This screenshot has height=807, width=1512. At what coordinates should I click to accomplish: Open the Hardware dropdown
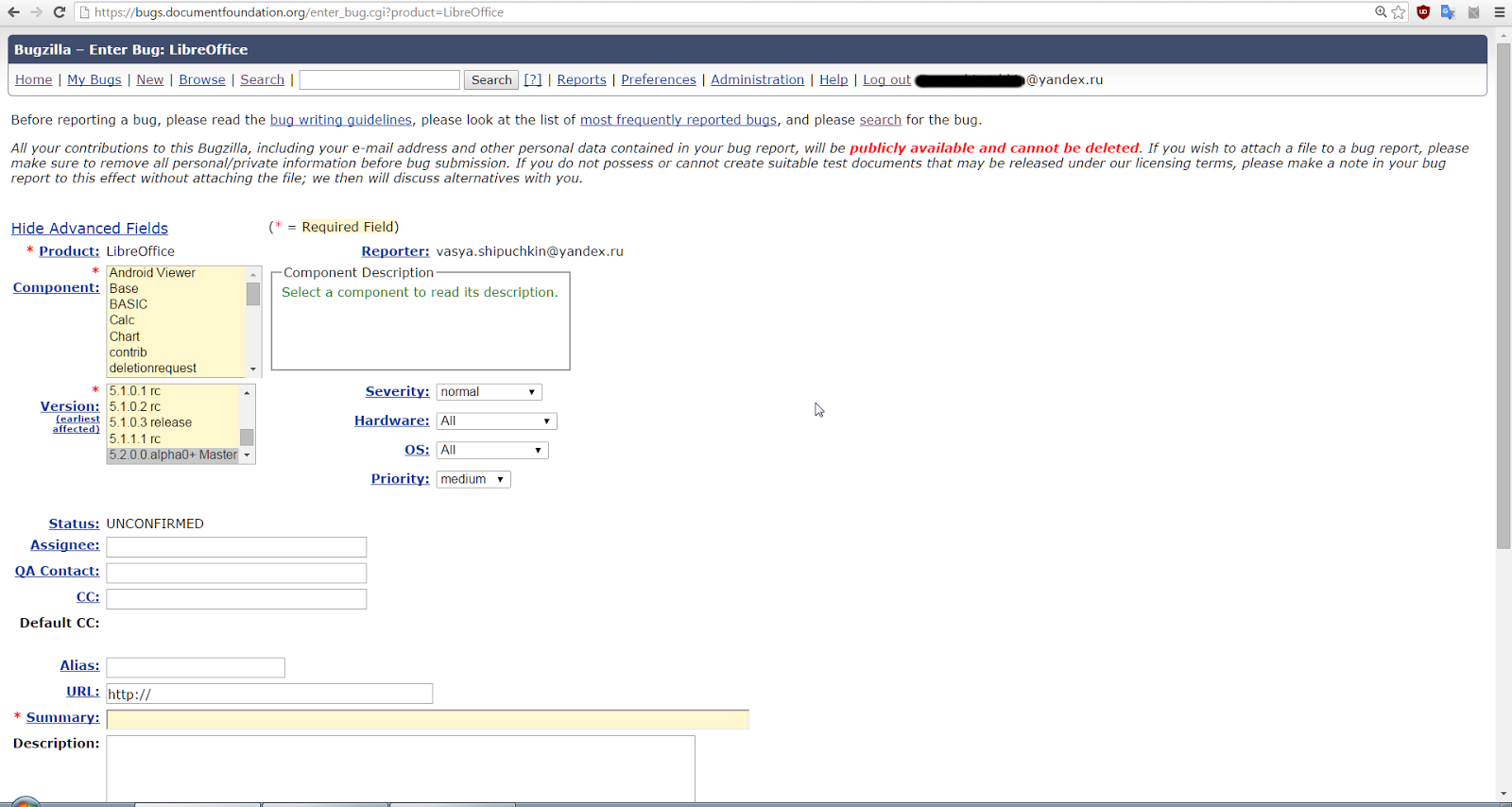[x=496, y=421]
